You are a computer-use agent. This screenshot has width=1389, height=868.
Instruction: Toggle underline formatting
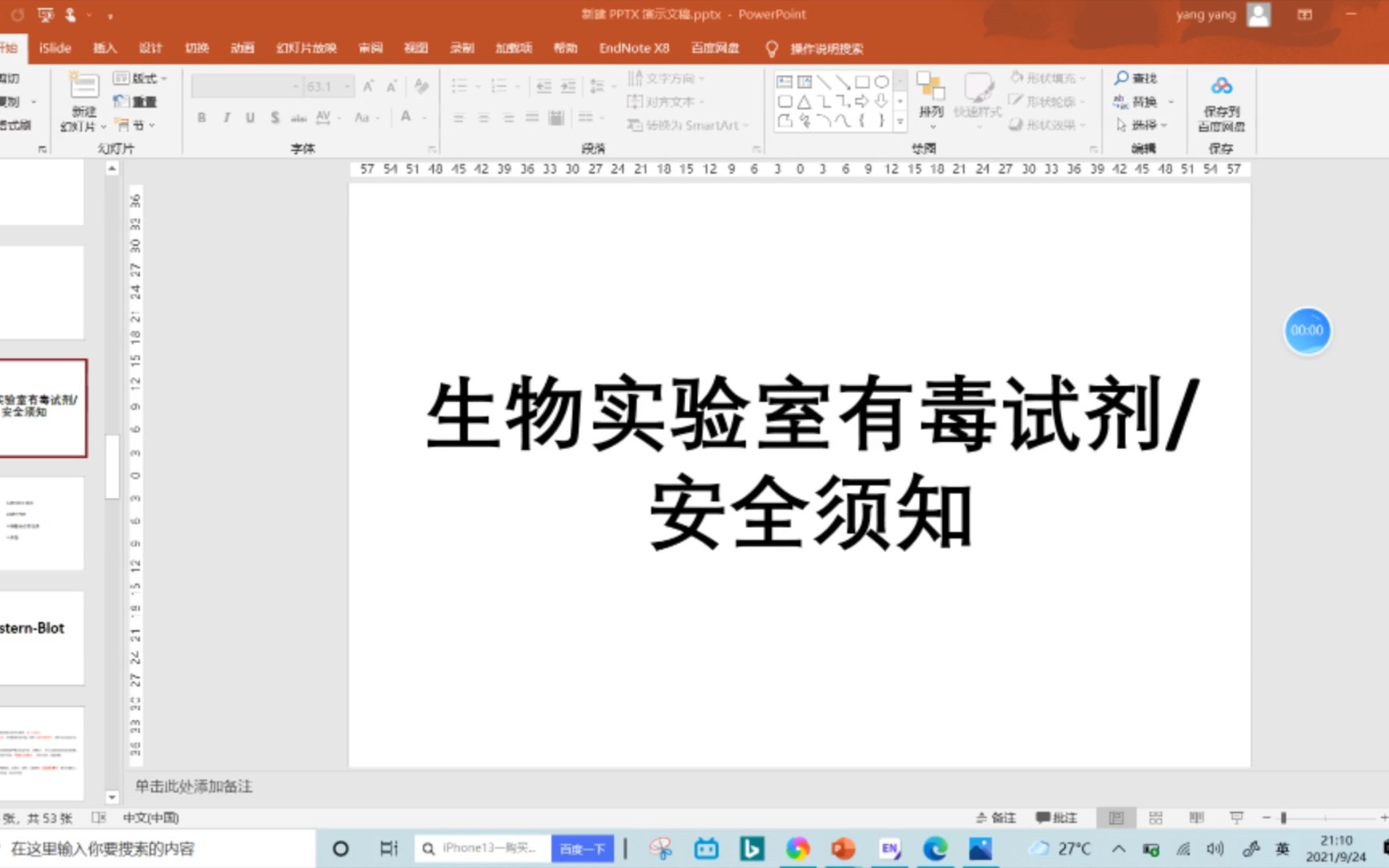coord(250,117)
